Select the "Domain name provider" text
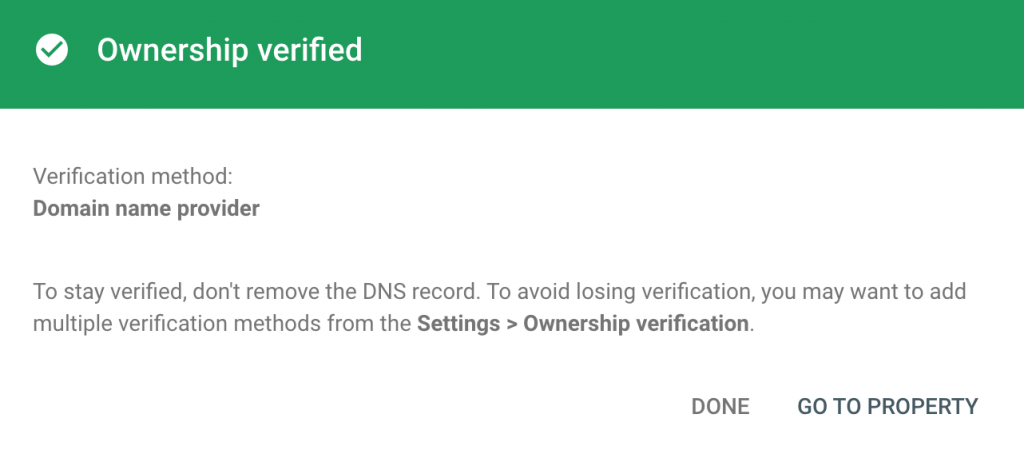Screen dimensions: 1024x454 (x=146, y=209)
